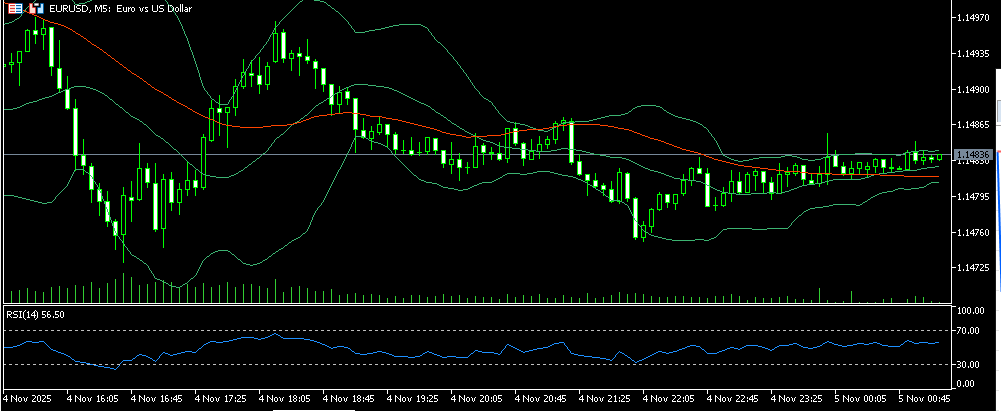Click the 5 Nov 00:45 time label
This screenshot has height=411, width=1001.
tap(923, 397)
